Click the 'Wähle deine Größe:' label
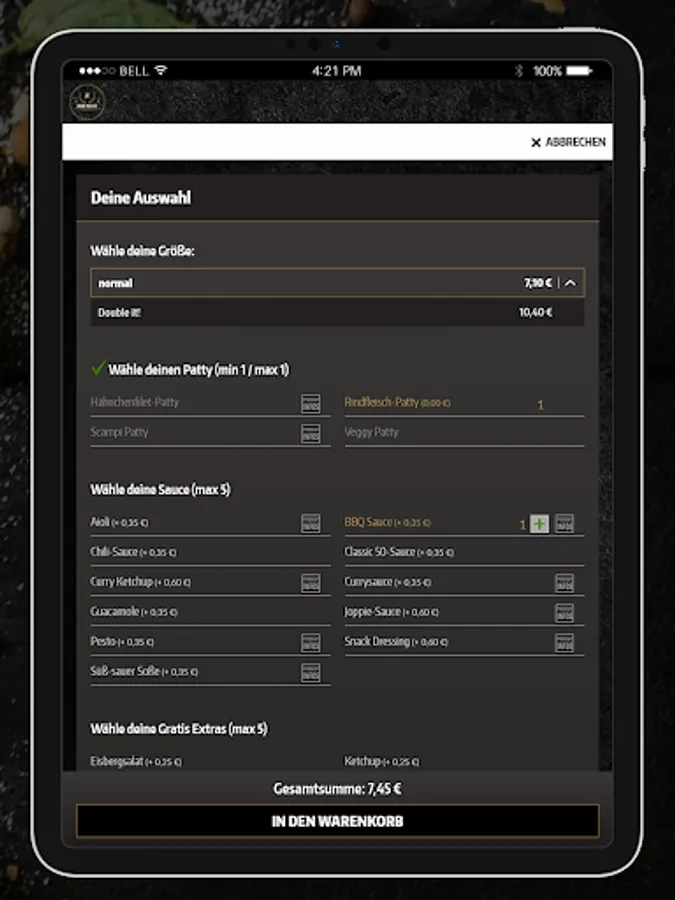 (x=142, y=251)
